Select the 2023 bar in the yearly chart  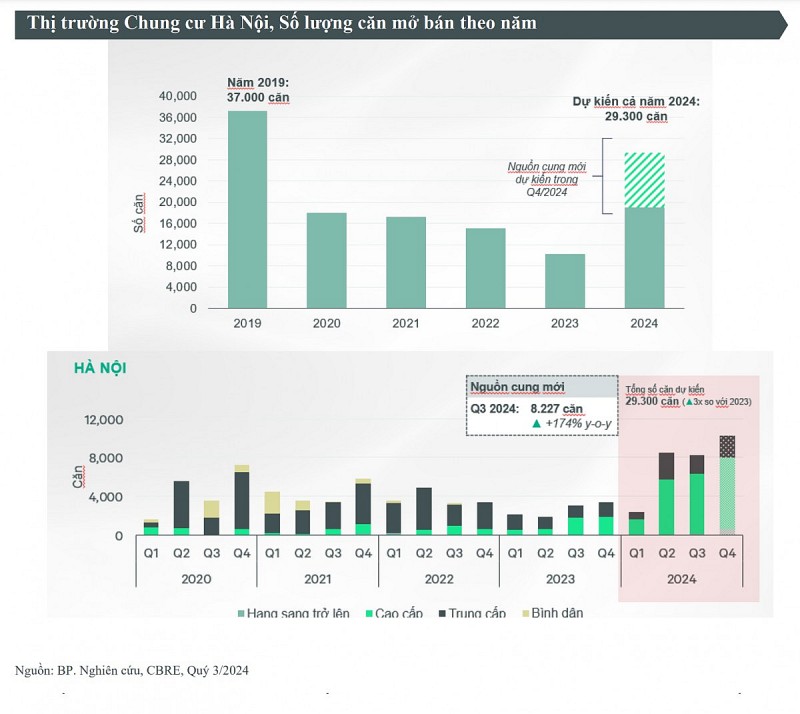click(565, 281)
